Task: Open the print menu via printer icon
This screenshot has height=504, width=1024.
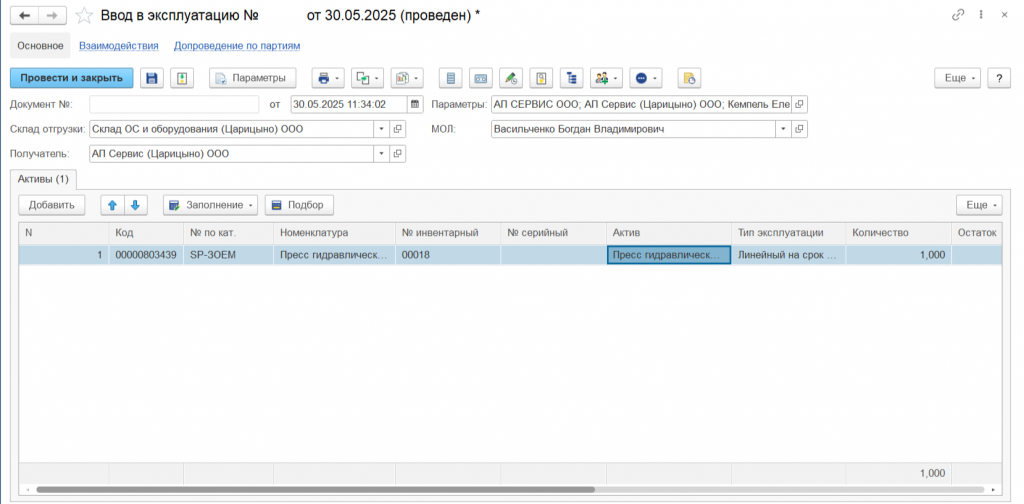Action: 327,78
